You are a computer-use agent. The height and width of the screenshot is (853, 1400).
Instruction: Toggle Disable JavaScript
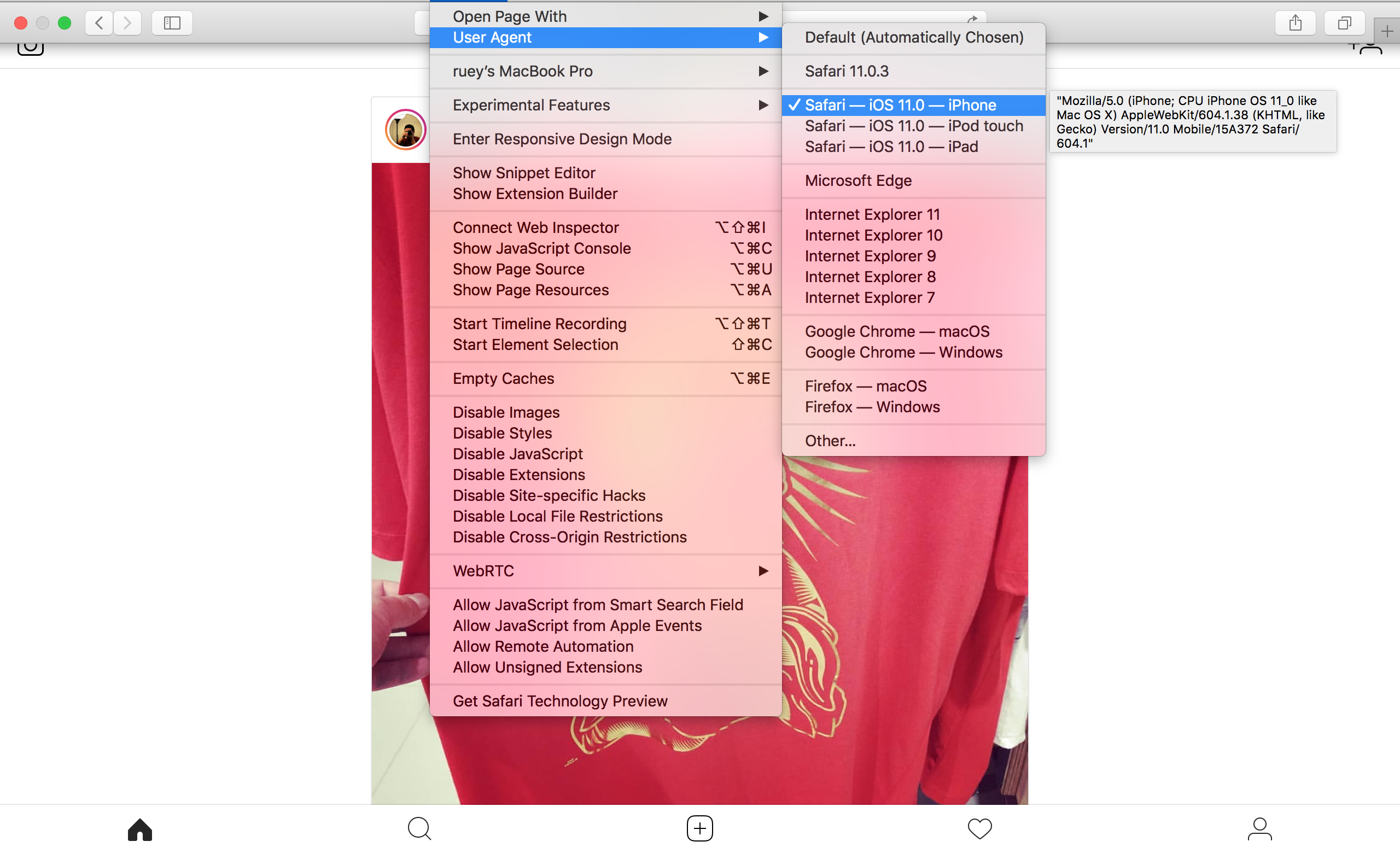point(606,454)
